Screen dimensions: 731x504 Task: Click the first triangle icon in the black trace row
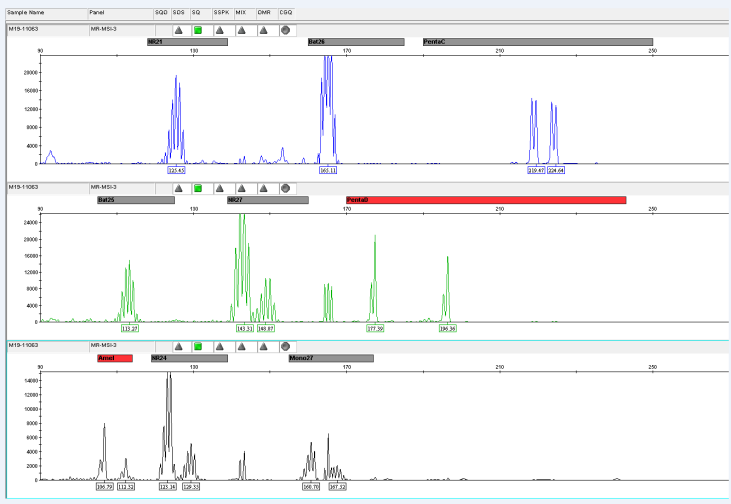coord(178,345)
